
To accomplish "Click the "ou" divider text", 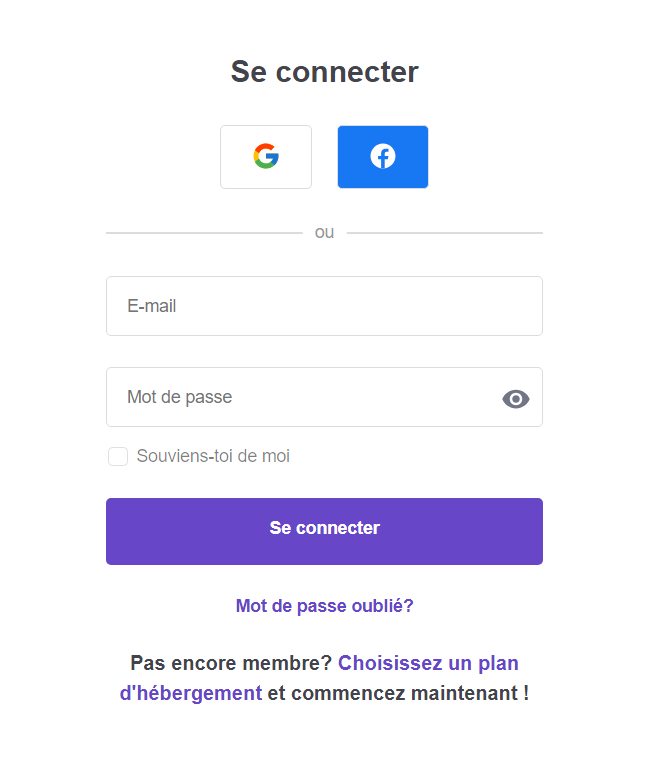I will click(x=324, y=233).
